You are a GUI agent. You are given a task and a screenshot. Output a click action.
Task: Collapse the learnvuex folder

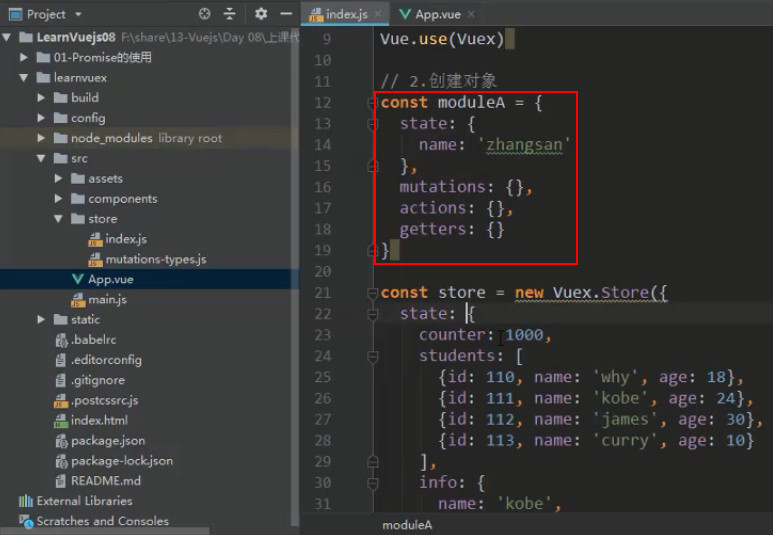[x=23, y=77]
